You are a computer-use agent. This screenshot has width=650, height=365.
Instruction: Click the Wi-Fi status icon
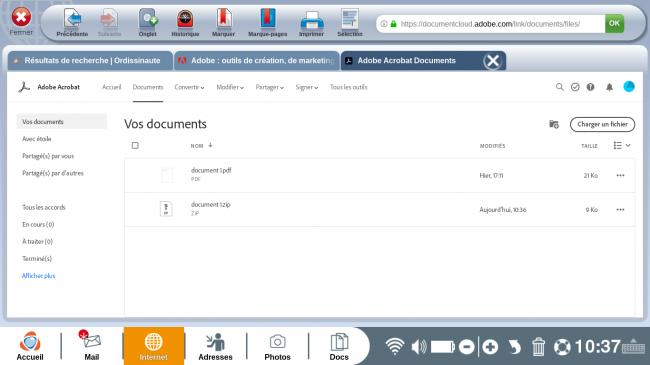(x=395, y=346)
